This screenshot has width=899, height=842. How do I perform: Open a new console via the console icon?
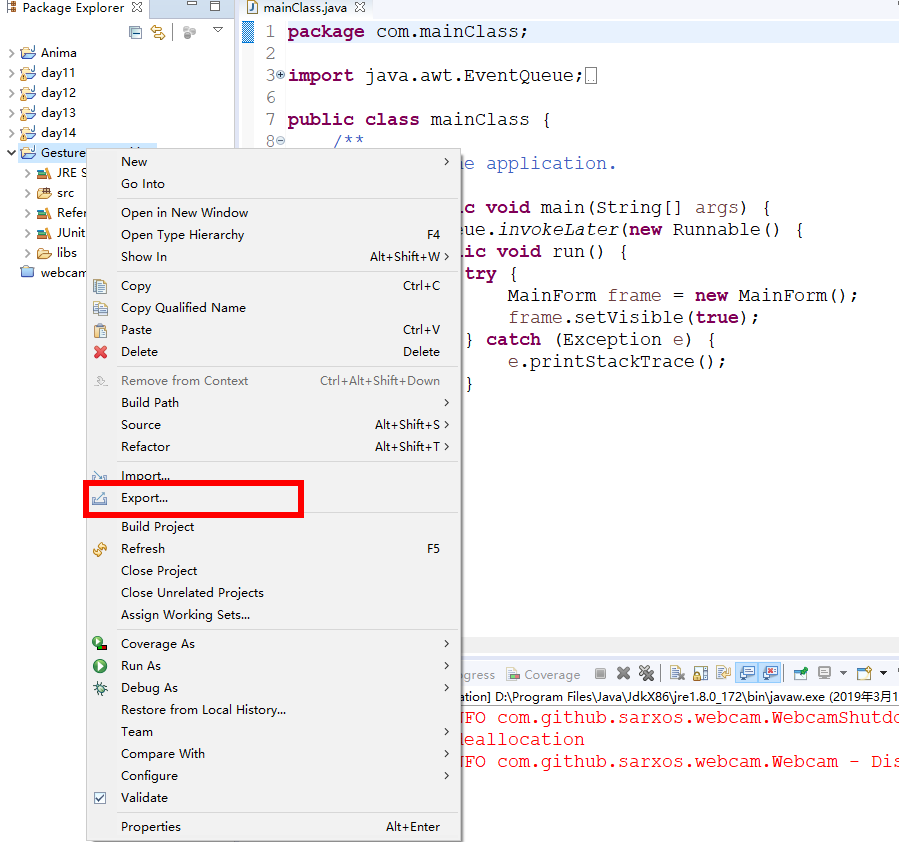[x=862, y=672]
